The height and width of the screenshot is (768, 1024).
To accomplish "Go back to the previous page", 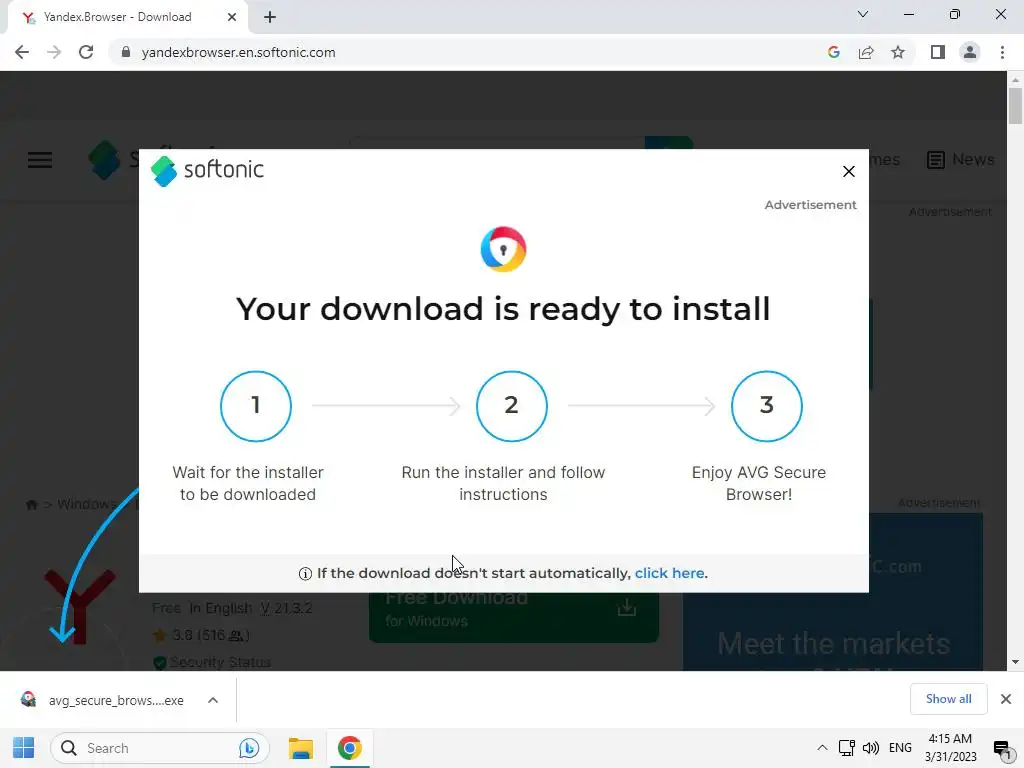I will pyautogui.click(x=22, y=52).
